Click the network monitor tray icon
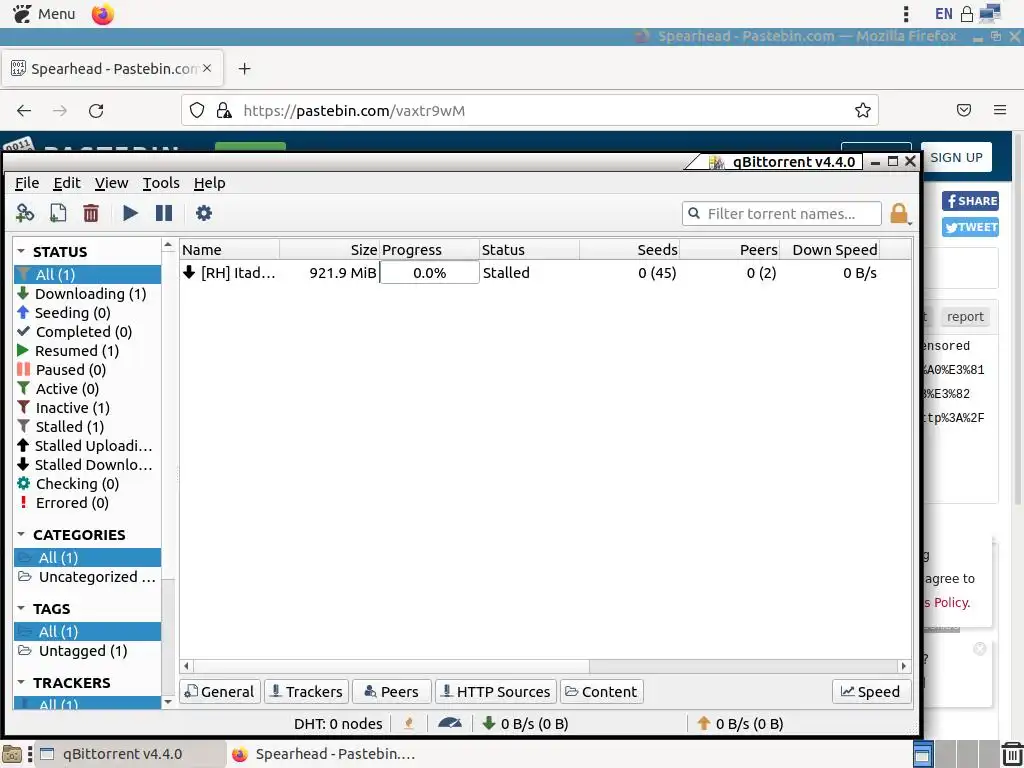1024x768 pixels. click(991, 13)
